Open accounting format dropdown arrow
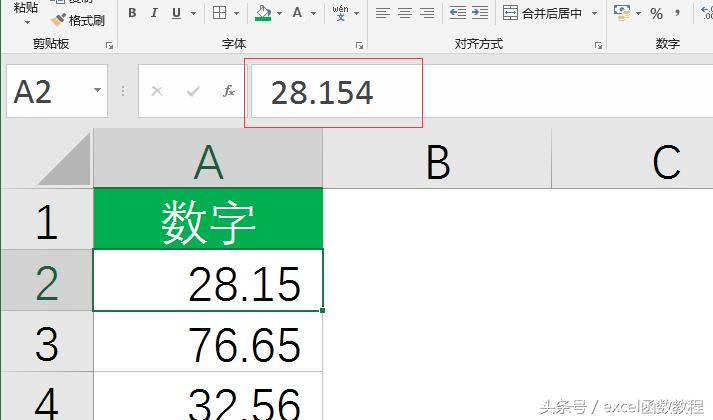Image resolution: width=713 pixels, height=420 pixels. [638, 13]
